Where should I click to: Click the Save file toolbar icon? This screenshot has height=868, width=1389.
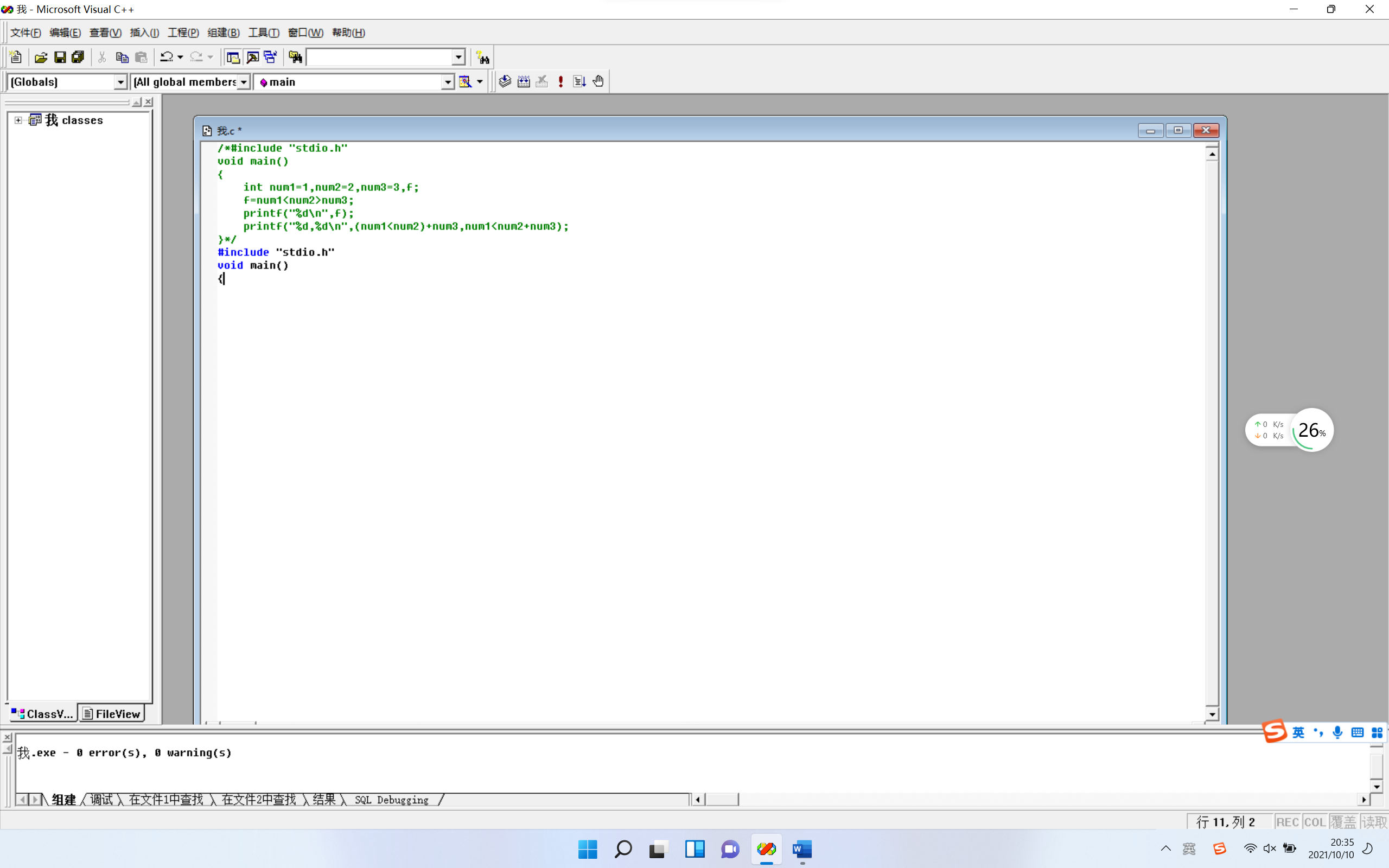point(60,58)
